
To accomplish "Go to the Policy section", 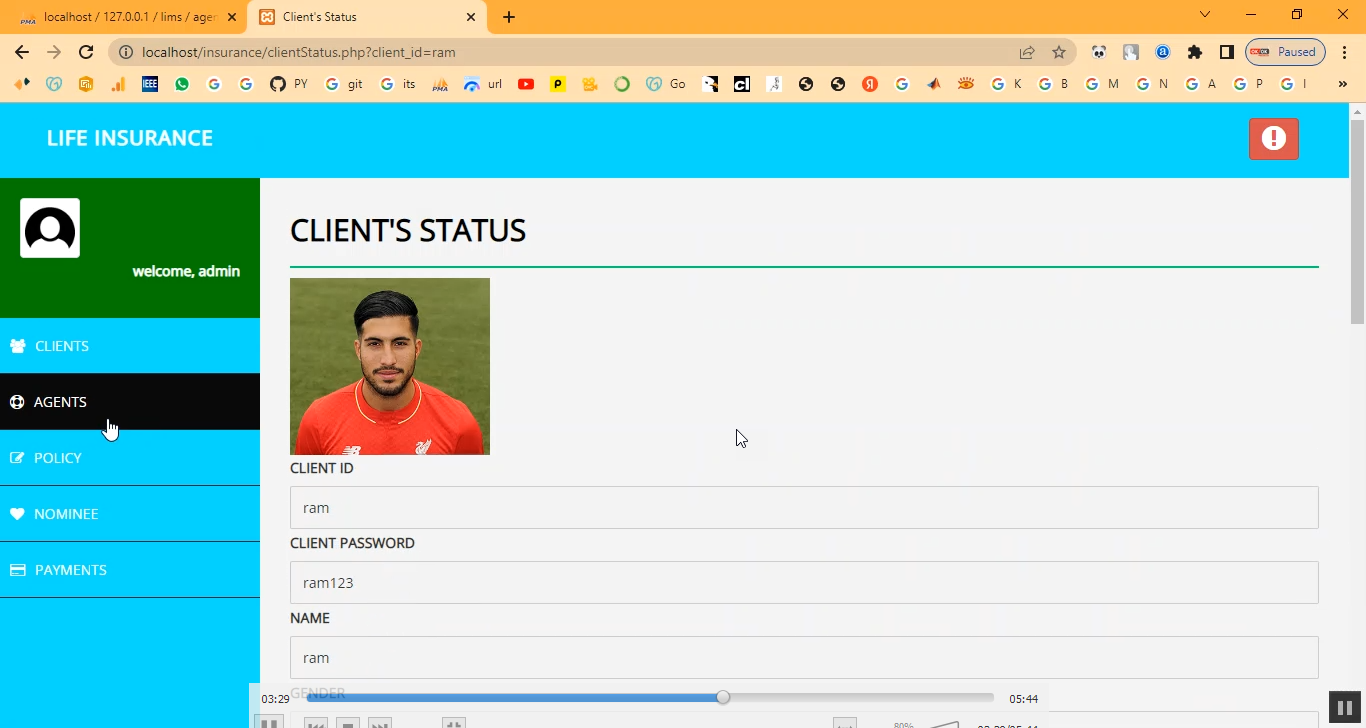I will click(57, 458).
